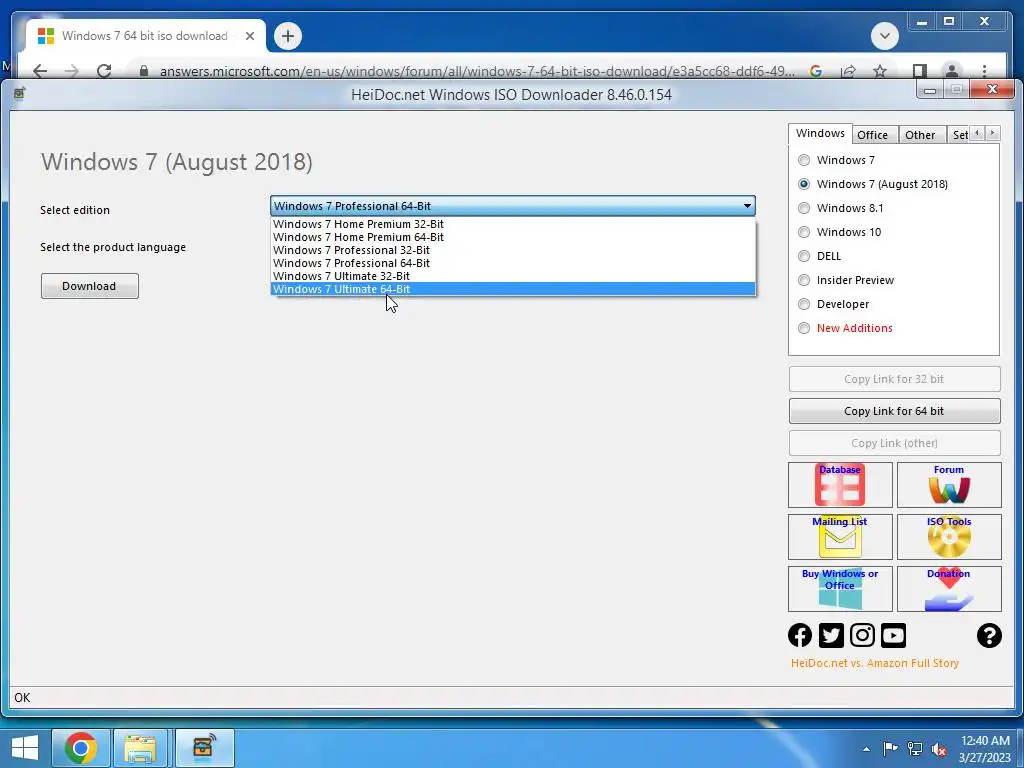1024x768 pixels.
Task: Open the help question mark icon
Action: tap(989, 635)
